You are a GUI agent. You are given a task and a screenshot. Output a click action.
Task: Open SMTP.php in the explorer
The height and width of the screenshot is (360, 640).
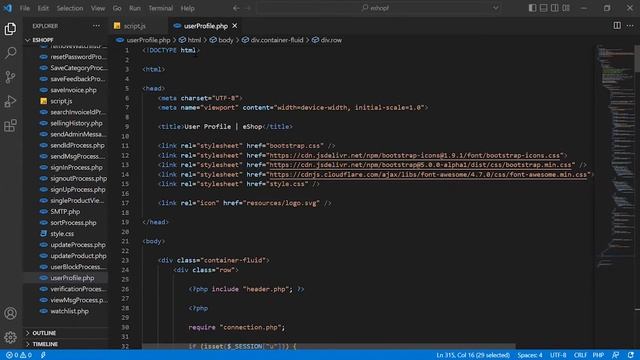tap(65, 211)
